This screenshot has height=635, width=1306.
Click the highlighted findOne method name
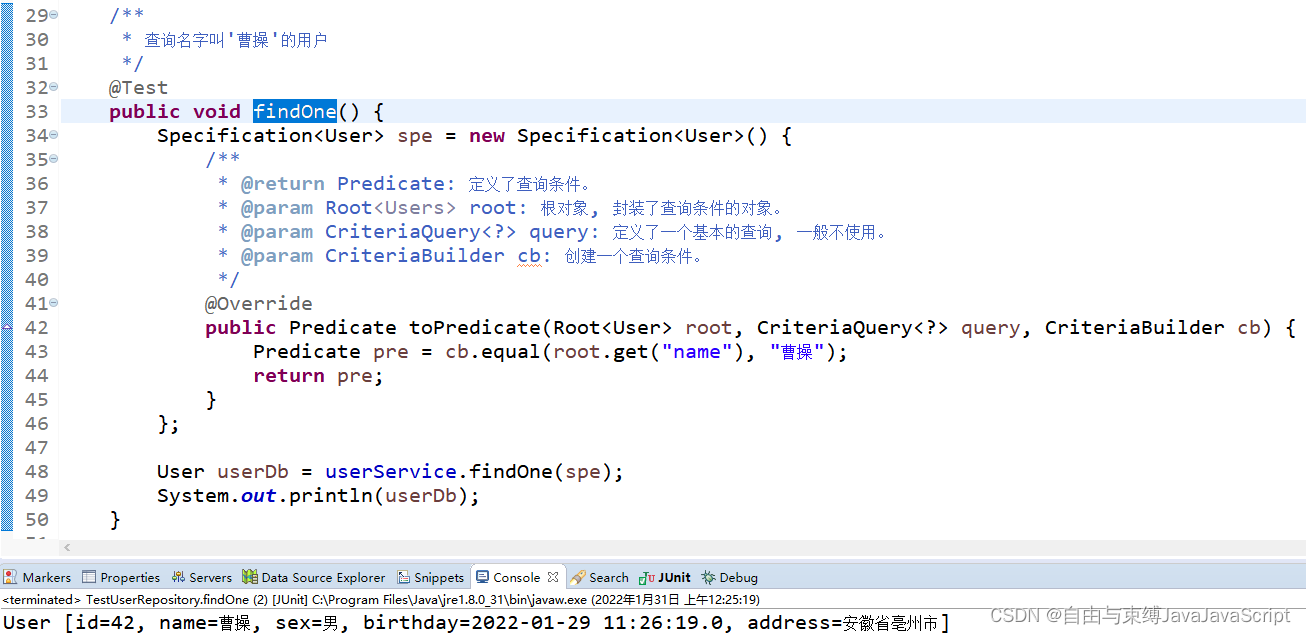pos(295,111)
